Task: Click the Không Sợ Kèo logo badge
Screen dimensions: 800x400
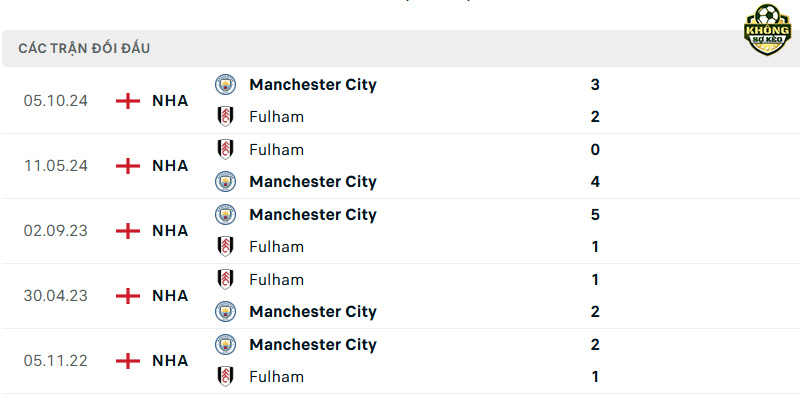Action: tap(767, 30)
